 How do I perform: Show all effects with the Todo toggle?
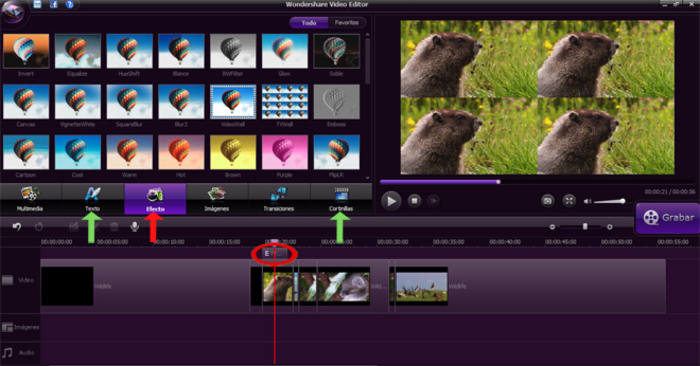308,23
